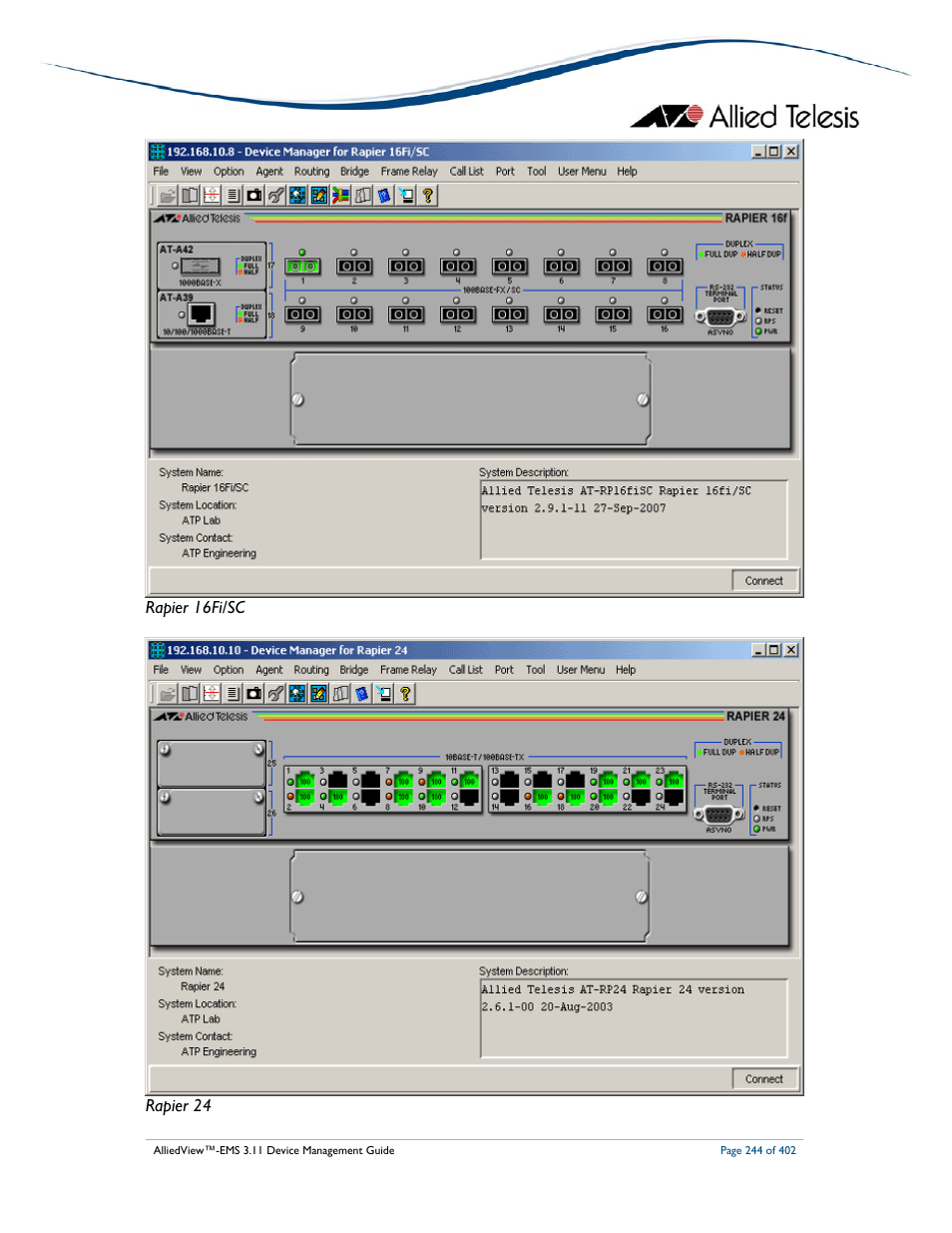Click the terminal monitor icon in Rapier 16Fi/SC toolbar
The height and width of the screenshot is (1233, 952).
[x=406, y=196]
